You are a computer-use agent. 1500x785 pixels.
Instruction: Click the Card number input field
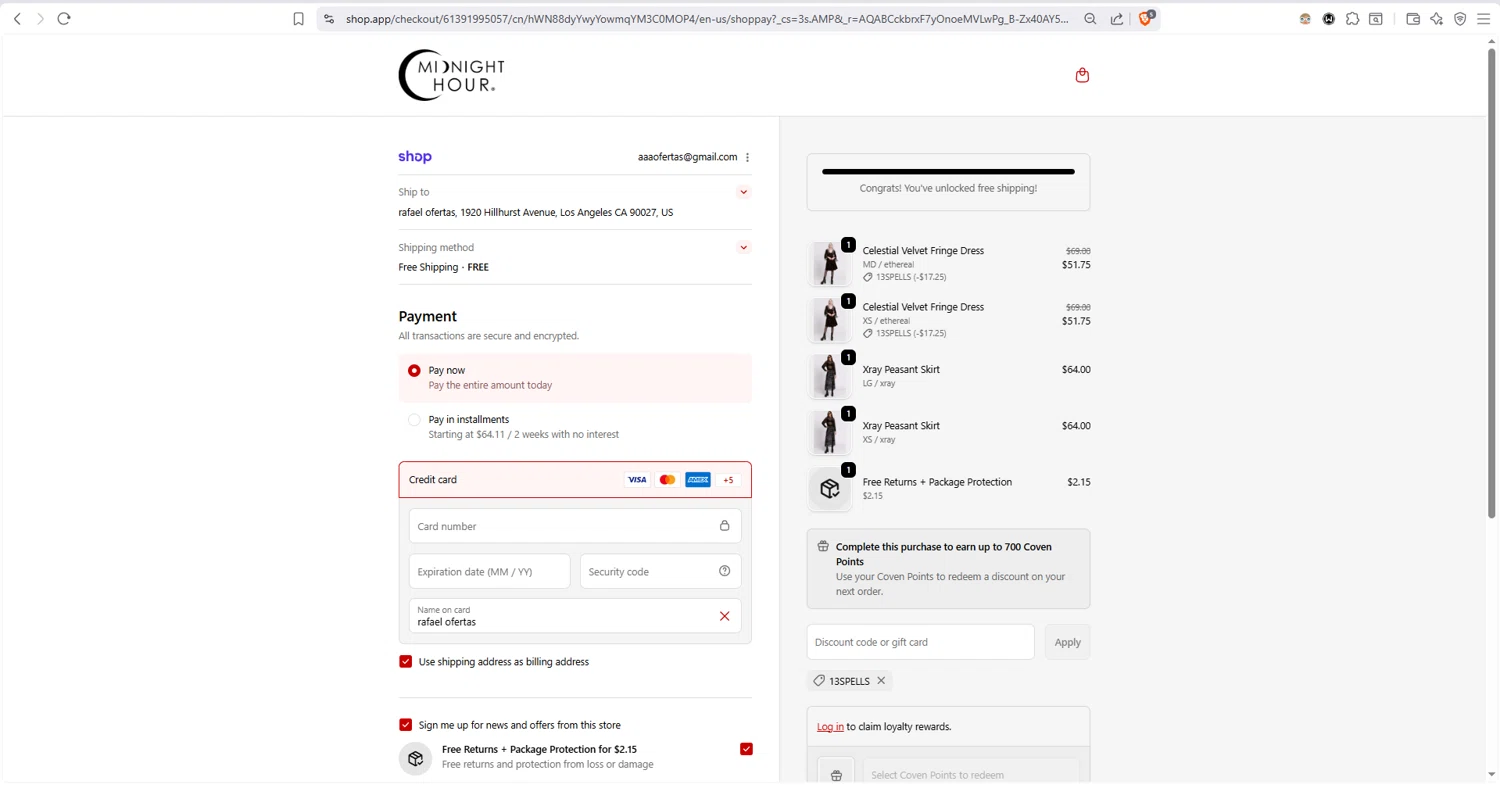575,526
